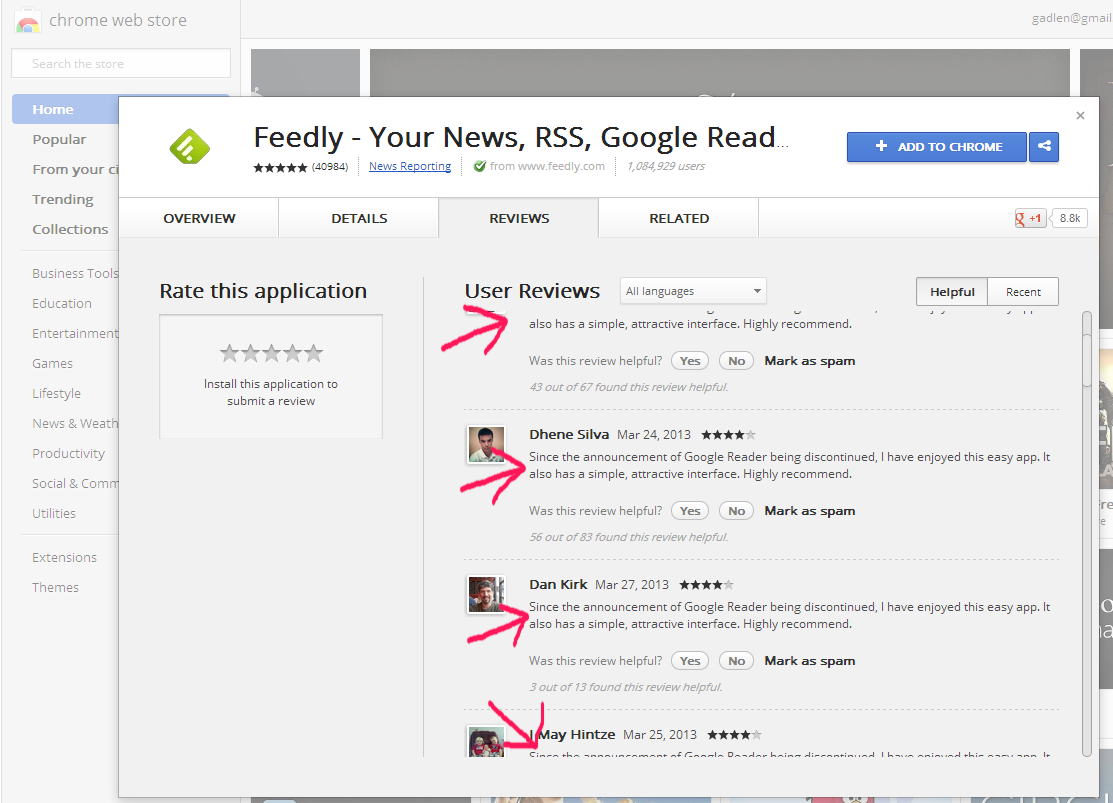Click the gadlen@gmail account text

(1072, 18)
